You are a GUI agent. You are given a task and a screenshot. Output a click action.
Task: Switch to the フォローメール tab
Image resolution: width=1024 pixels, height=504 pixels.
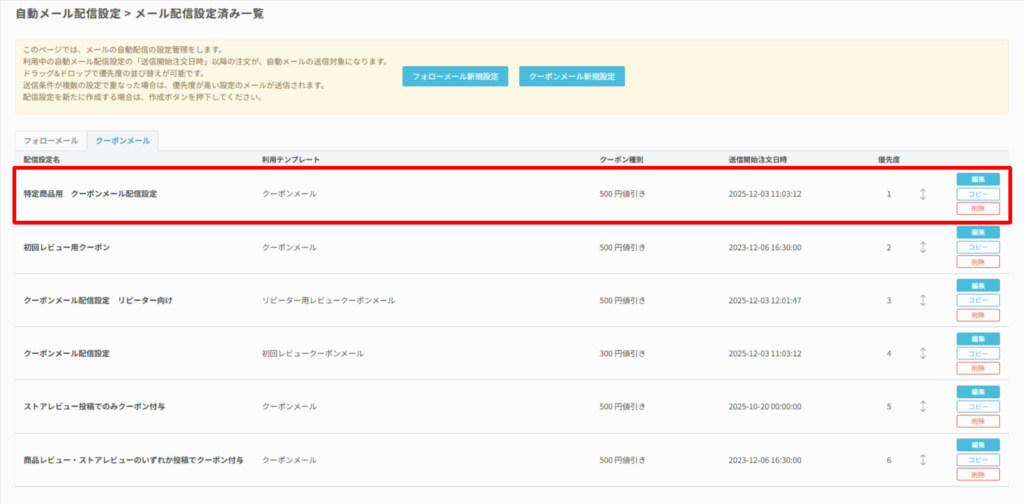[x=51, y=141]
